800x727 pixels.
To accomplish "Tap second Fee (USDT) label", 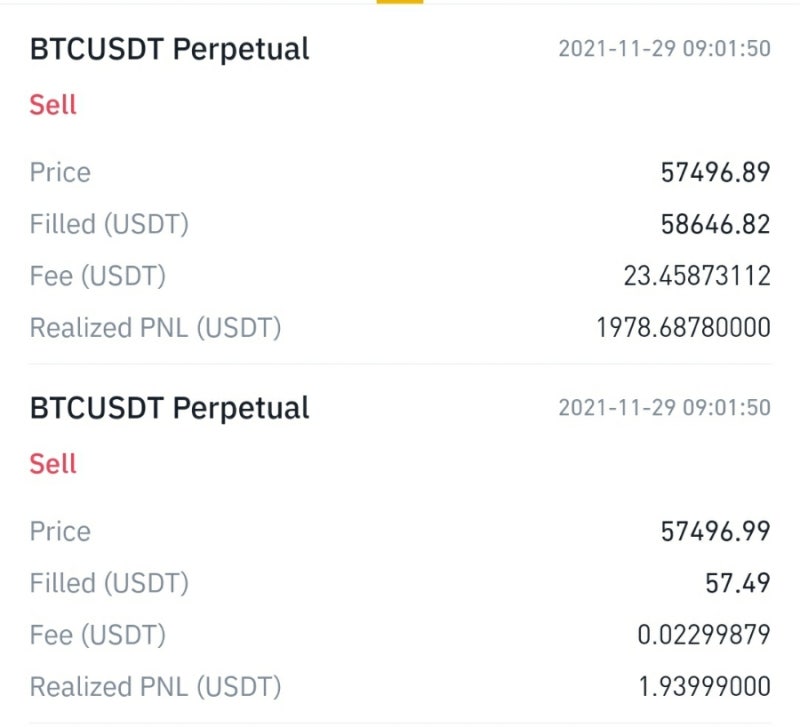I will (x=97, y=635).
